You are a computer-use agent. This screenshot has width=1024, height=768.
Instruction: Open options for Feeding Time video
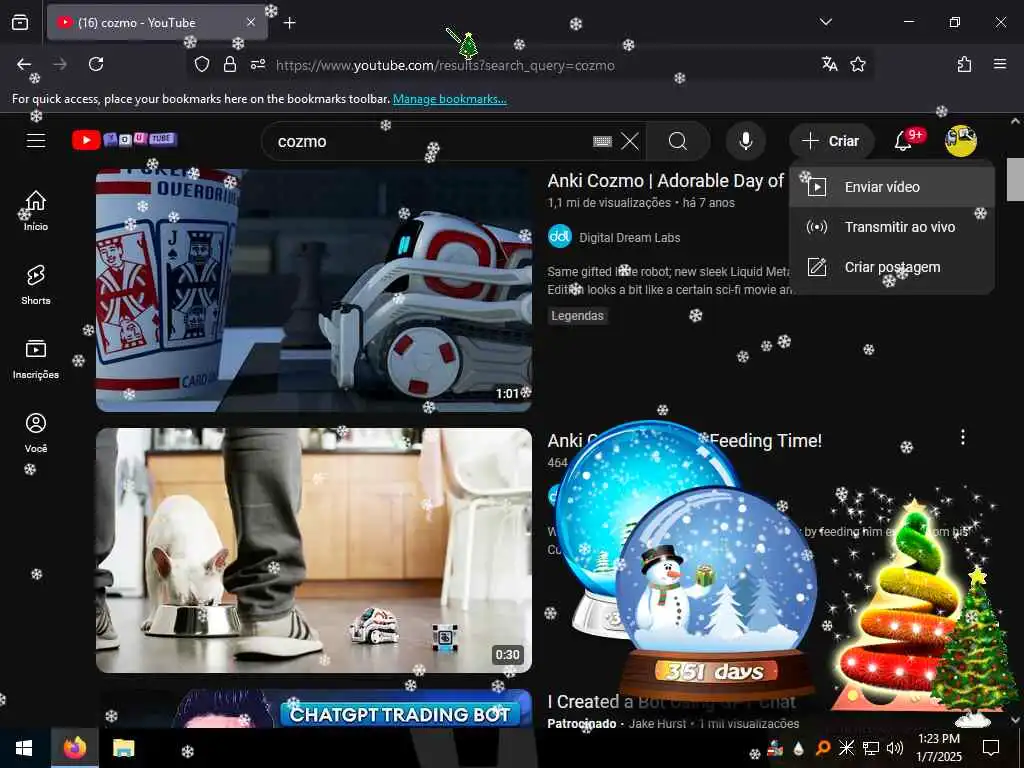point(963,437)
